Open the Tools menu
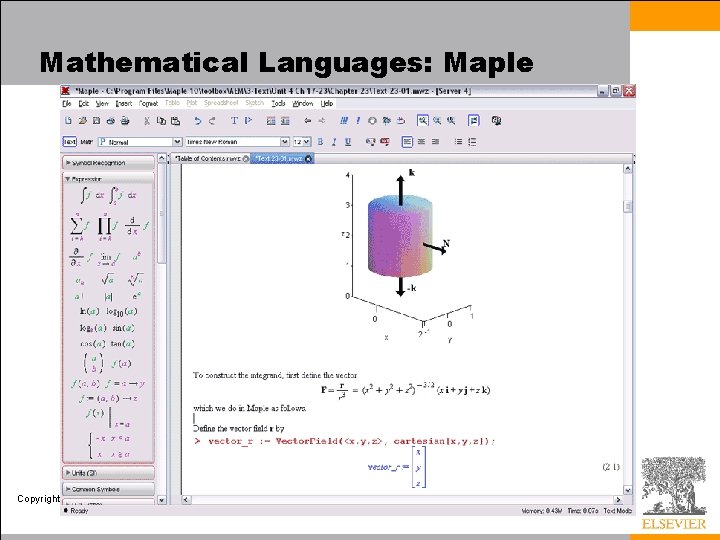The image size is (720, 540). [278, 104]
